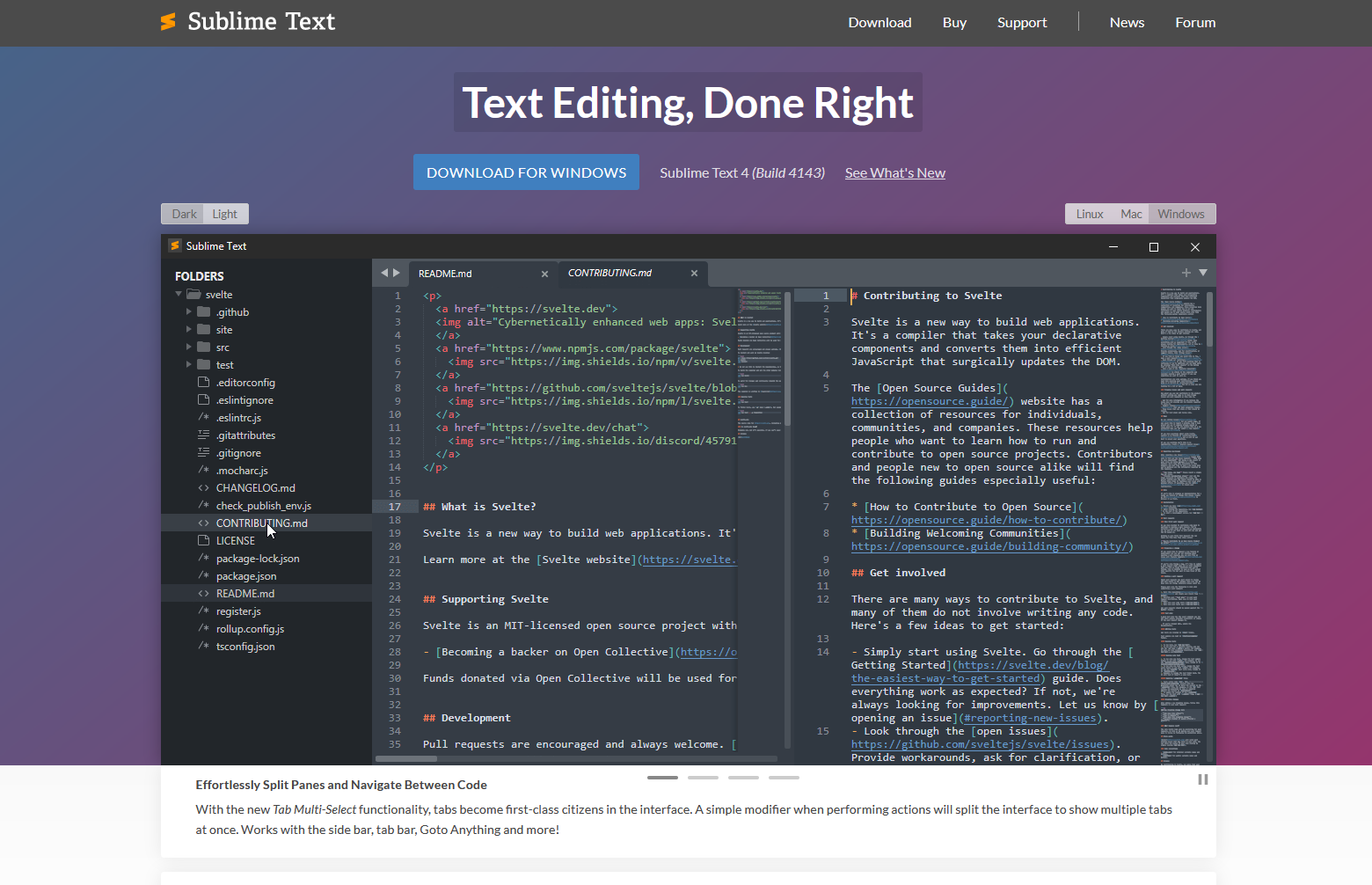Click the .gitignore file icon

[204, 453]
